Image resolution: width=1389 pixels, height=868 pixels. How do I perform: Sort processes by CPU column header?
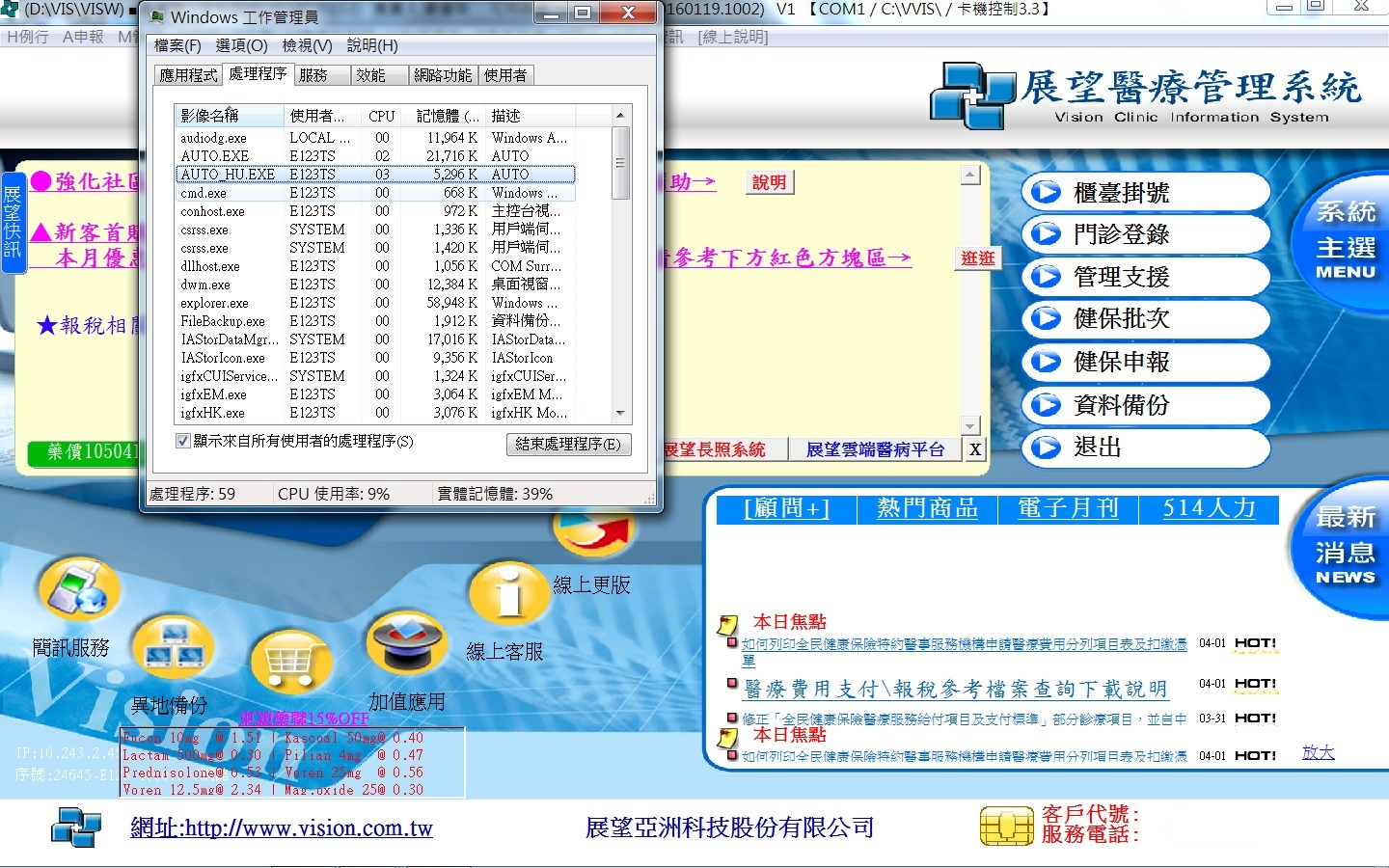click(382, 116)
